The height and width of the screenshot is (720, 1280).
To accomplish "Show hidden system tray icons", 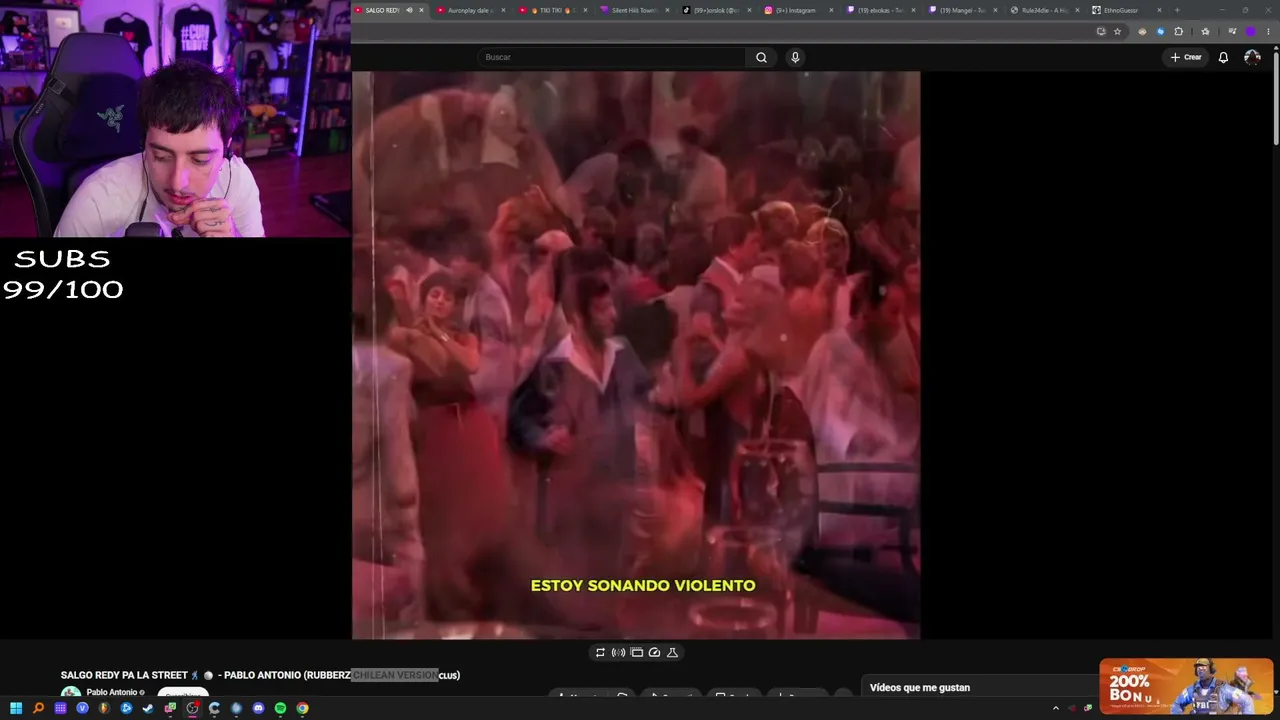I will [1056, 708].
